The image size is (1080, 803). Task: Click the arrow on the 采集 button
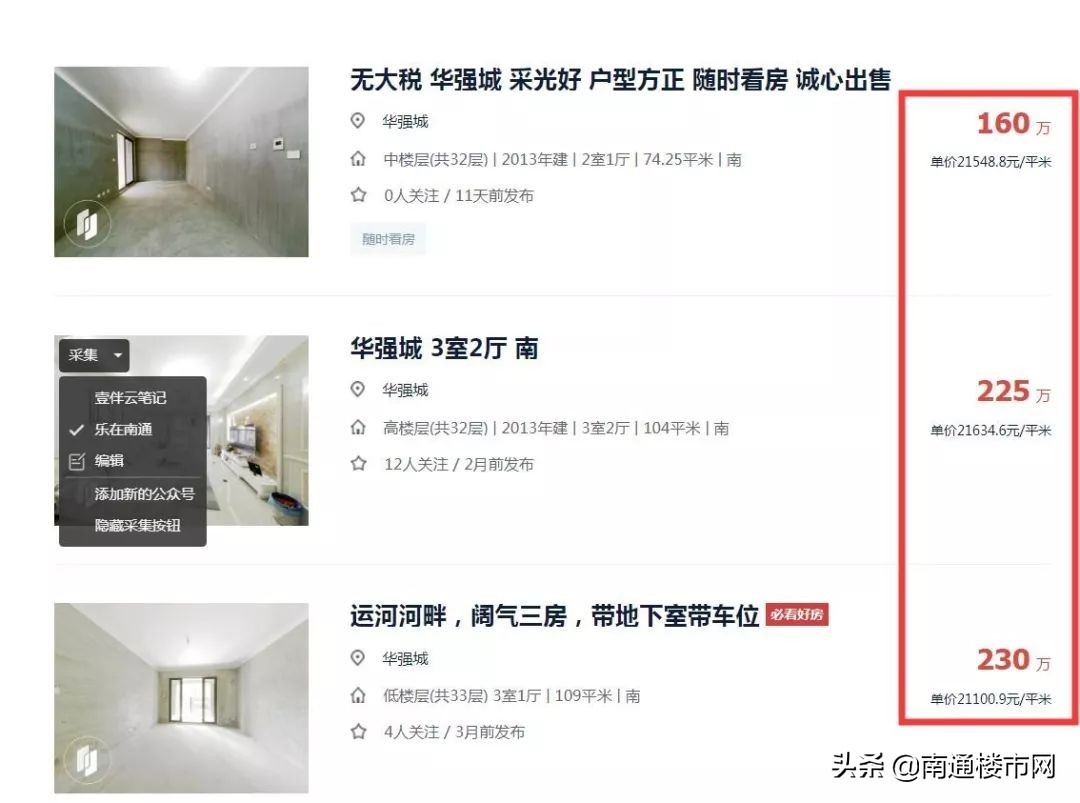click(118, 355)
